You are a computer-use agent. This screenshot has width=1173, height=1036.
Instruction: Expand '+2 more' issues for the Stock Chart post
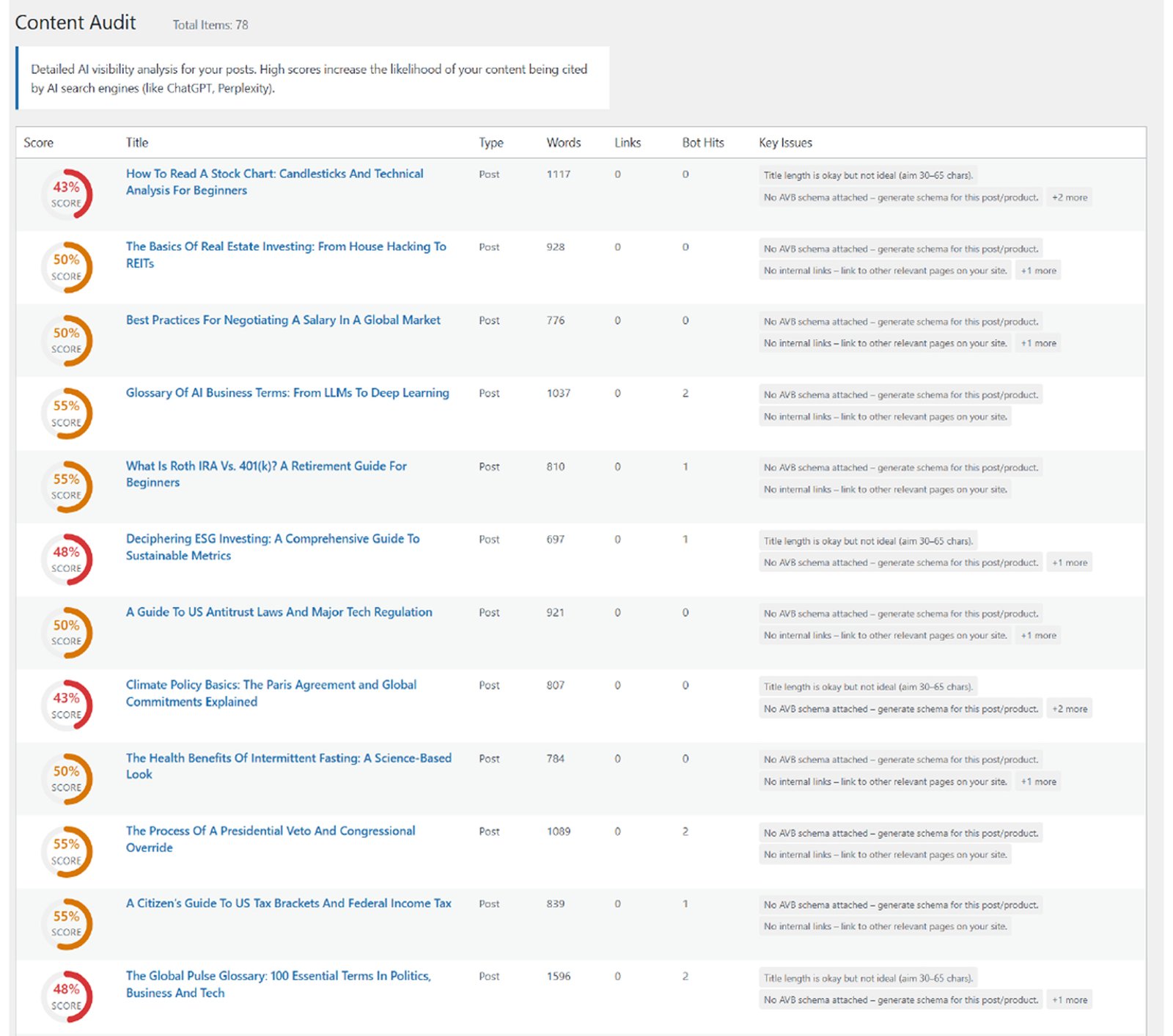tap(1070, 198)
